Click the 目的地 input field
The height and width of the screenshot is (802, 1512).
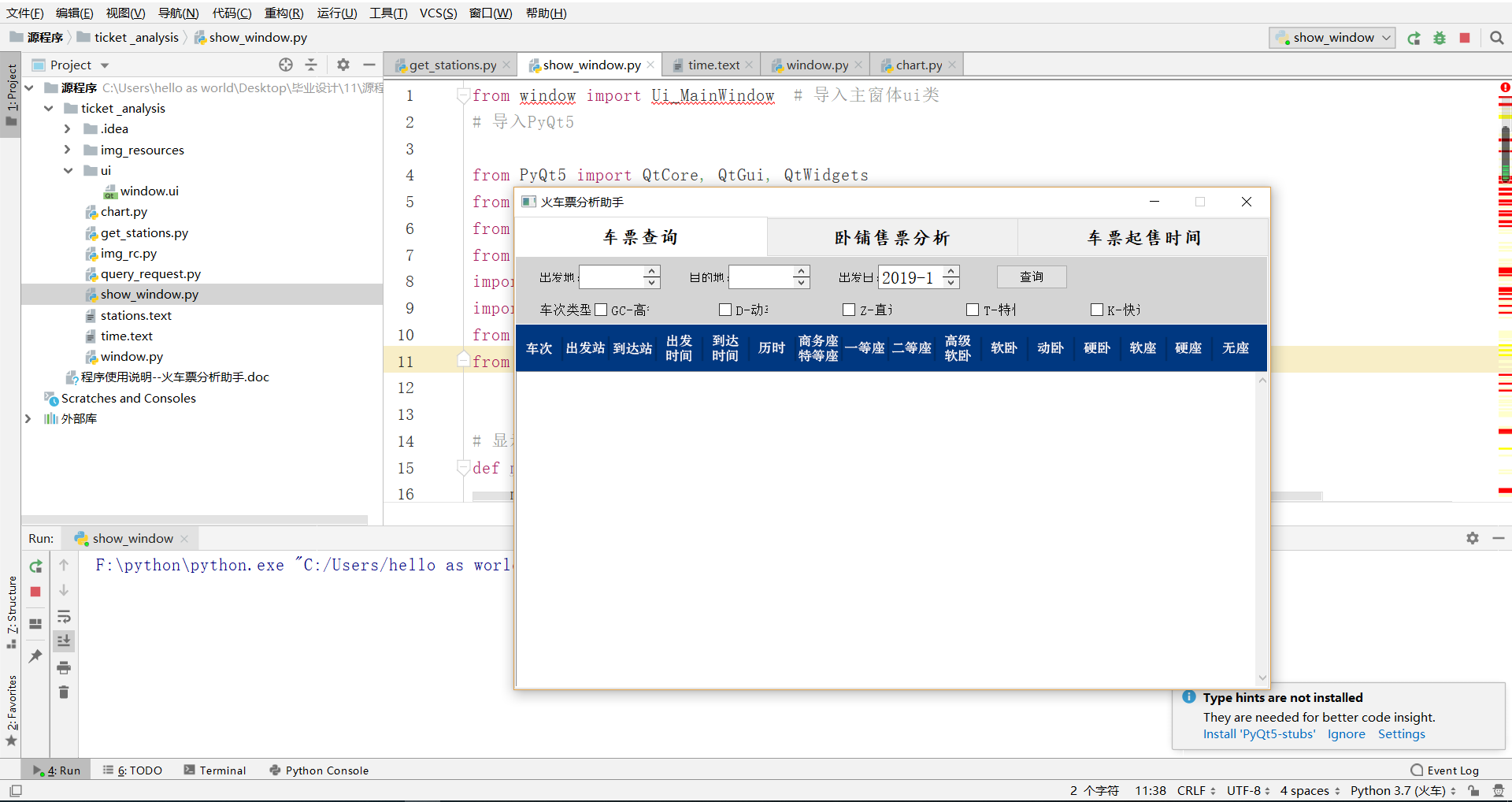761,277
